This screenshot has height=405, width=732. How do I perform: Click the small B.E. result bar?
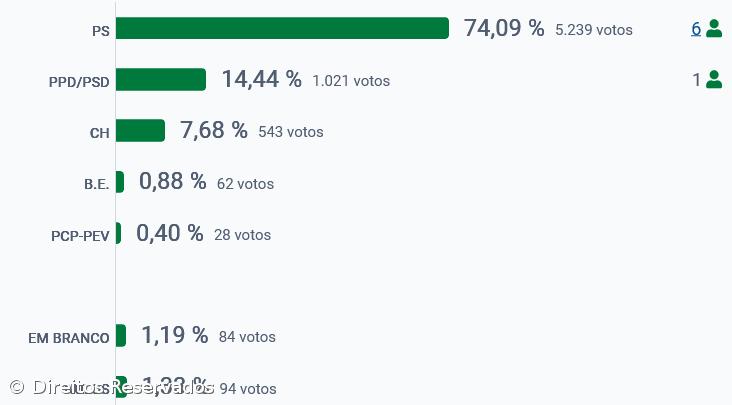(120, 182)
